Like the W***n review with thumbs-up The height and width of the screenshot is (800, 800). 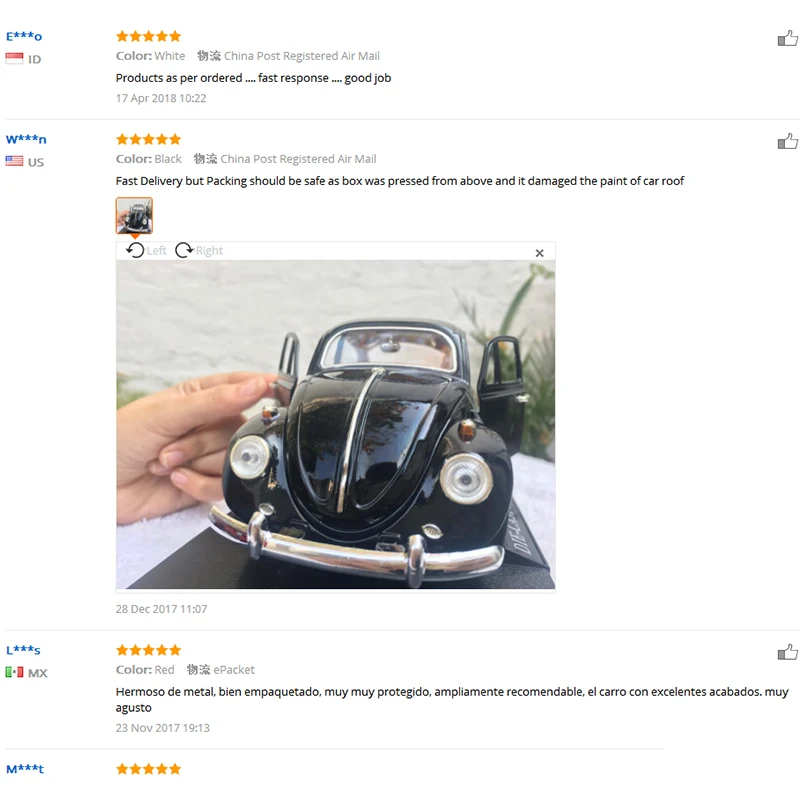pyautogui.click(x=788, y=141)
